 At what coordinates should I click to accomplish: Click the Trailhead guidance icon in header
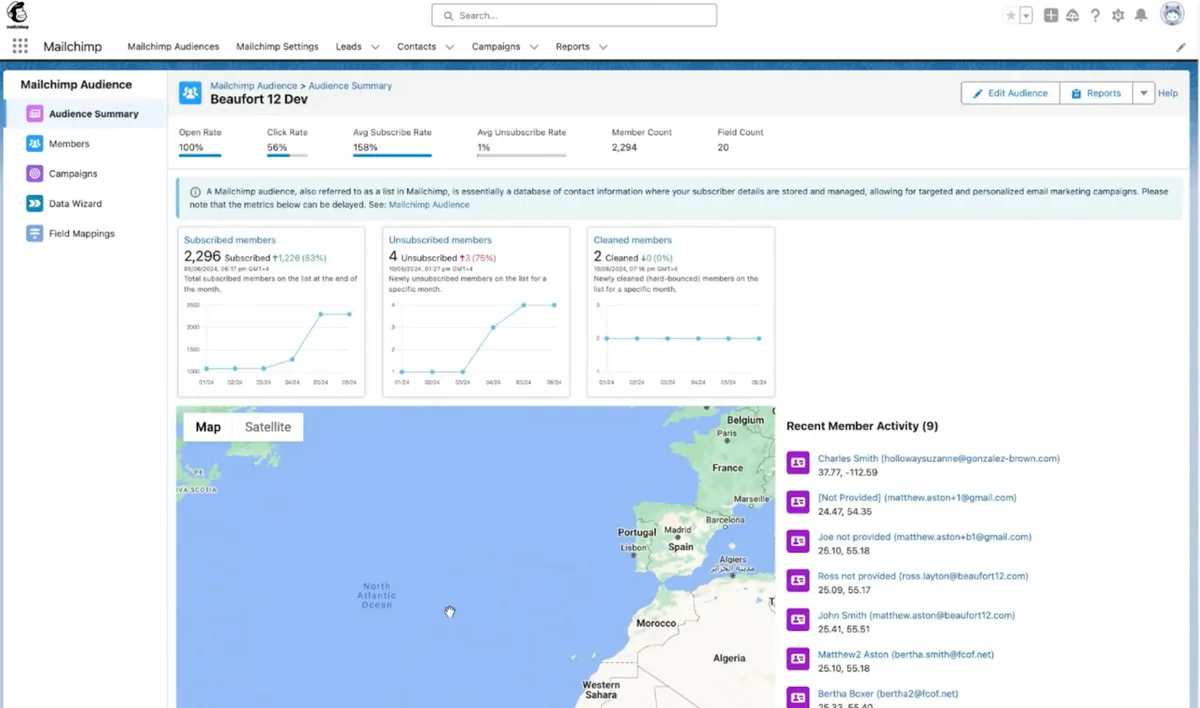click(1073, 16)
